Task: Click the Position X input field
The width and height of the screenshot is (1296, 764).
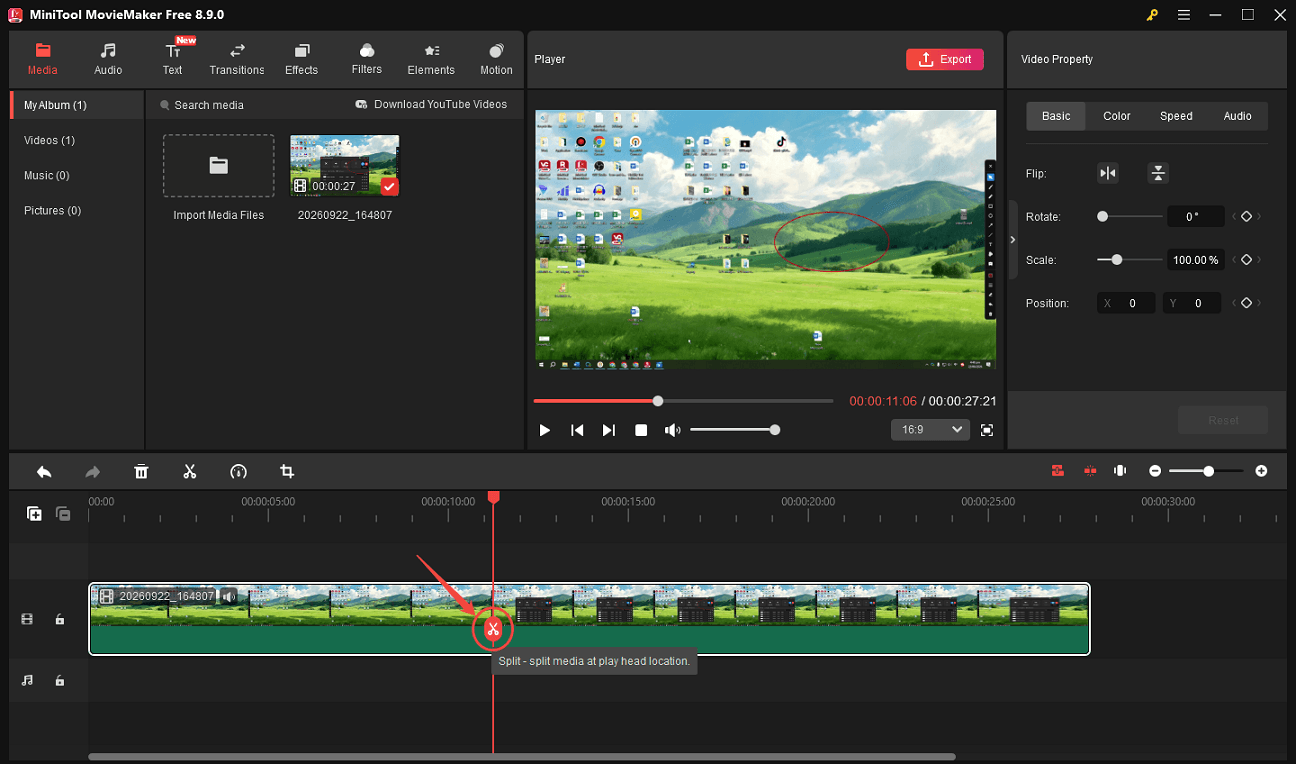Action: coord(1126,303)
